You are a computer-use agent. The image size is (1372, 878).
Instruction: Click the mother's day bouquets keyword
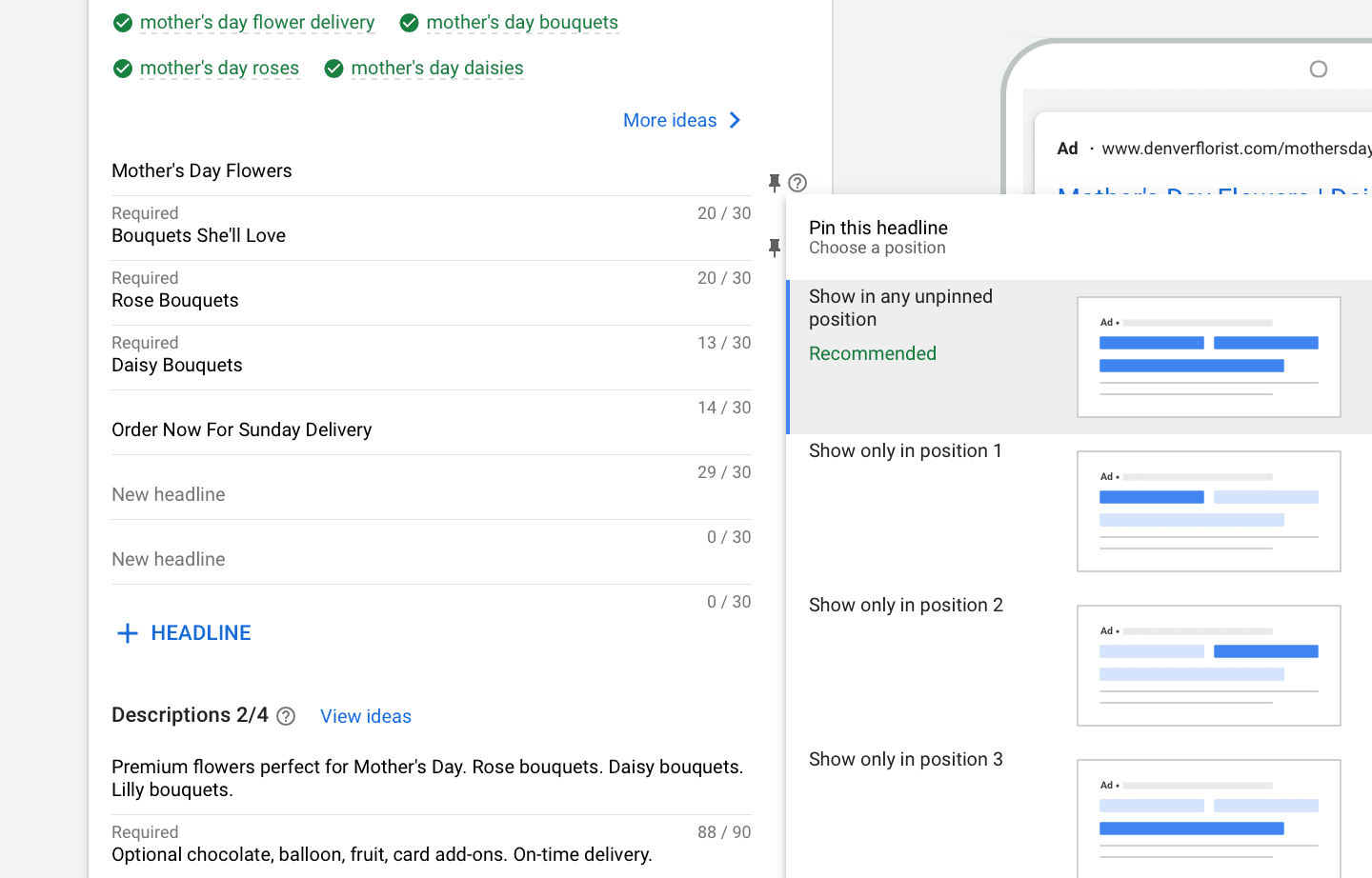[x=521, y=23]
